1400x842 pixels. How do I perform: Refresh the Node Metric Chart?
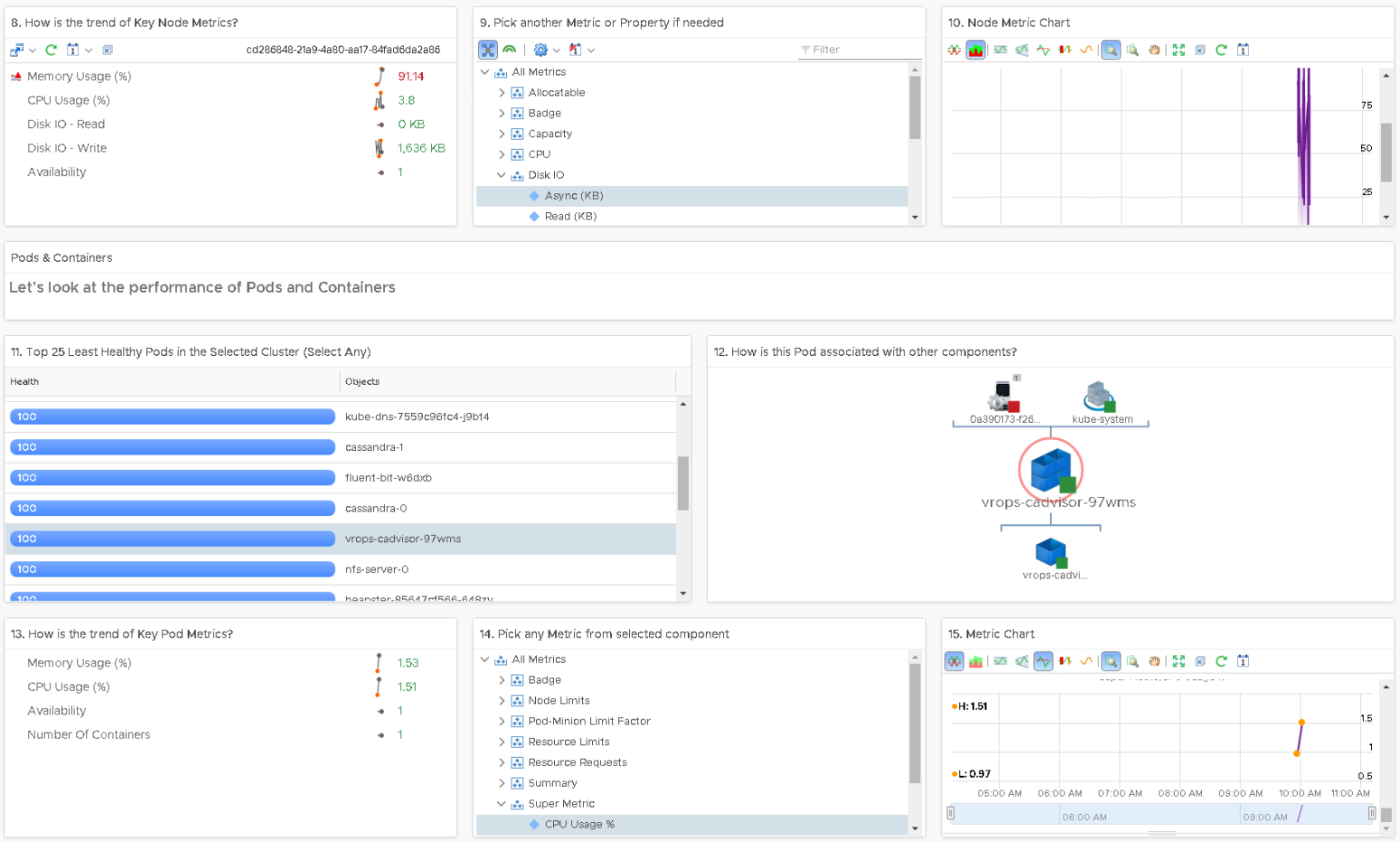(x=1221, y=51)
